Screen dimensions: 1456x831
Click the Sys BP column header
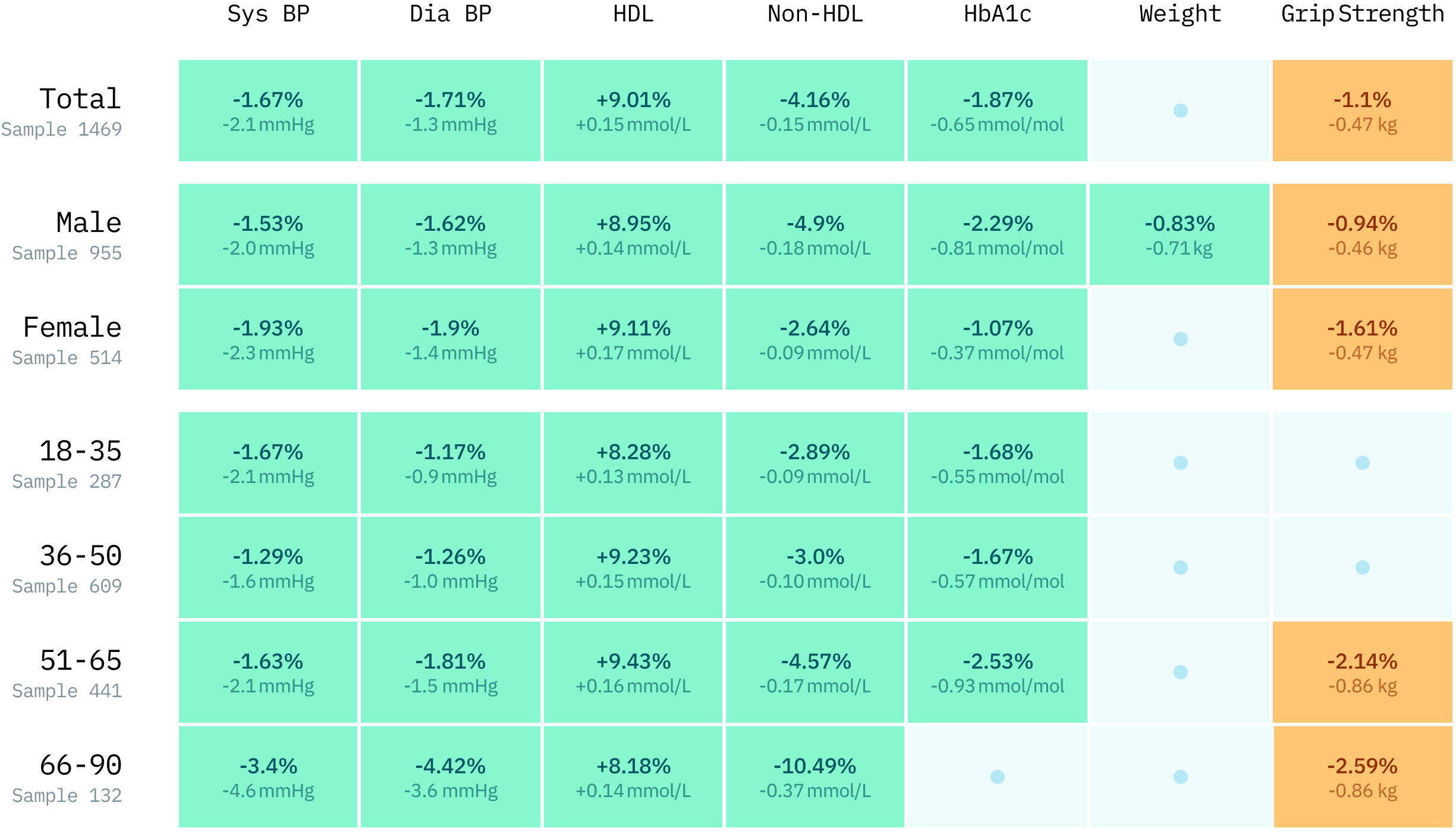(x=268, y=14)
